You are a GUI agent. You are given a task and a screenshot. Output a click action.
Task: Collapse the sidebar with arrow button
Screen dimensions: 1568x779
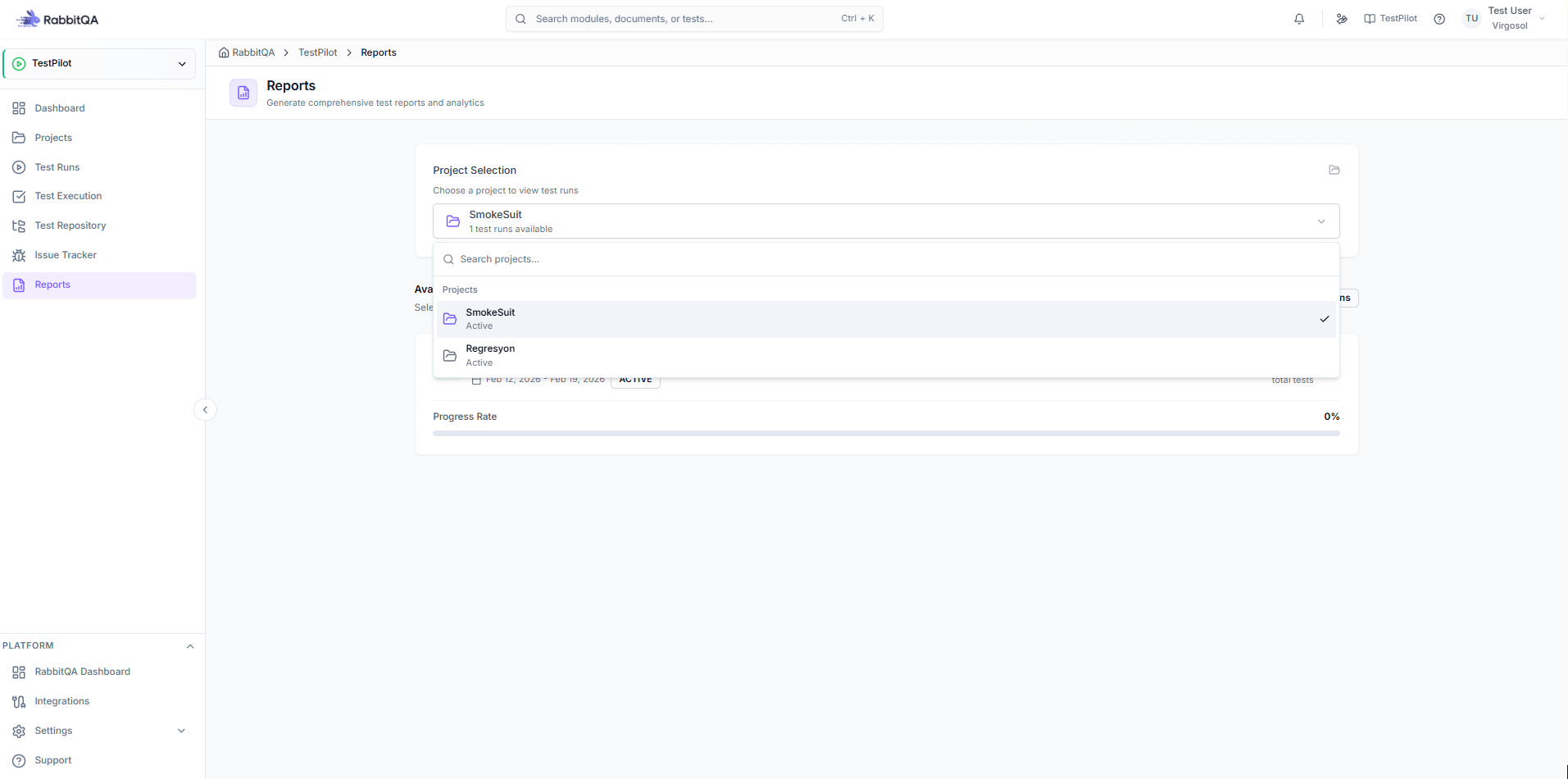point(205,409)
